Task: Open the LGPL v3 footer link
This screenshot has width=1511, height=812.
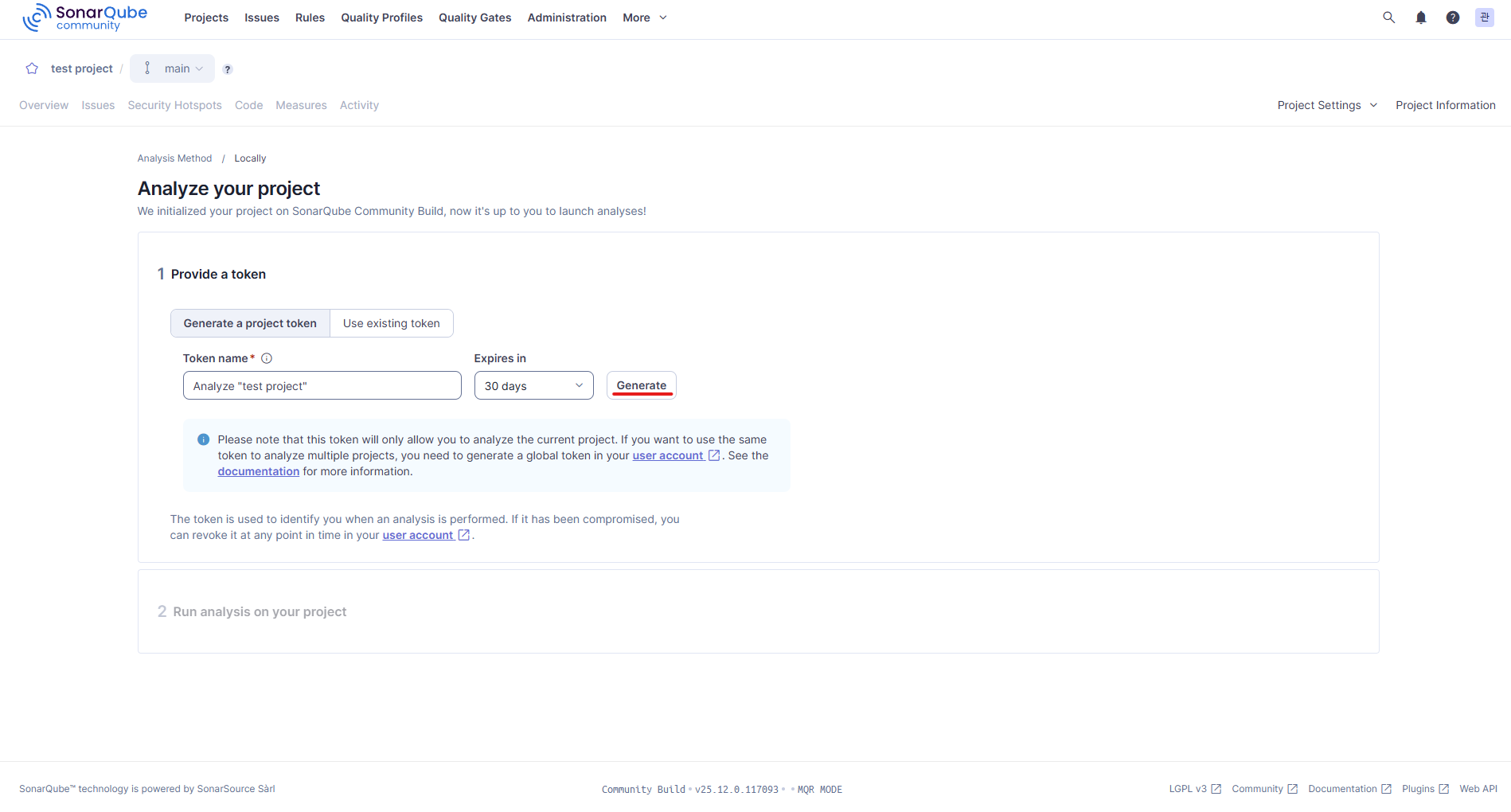Action: 1195,789
